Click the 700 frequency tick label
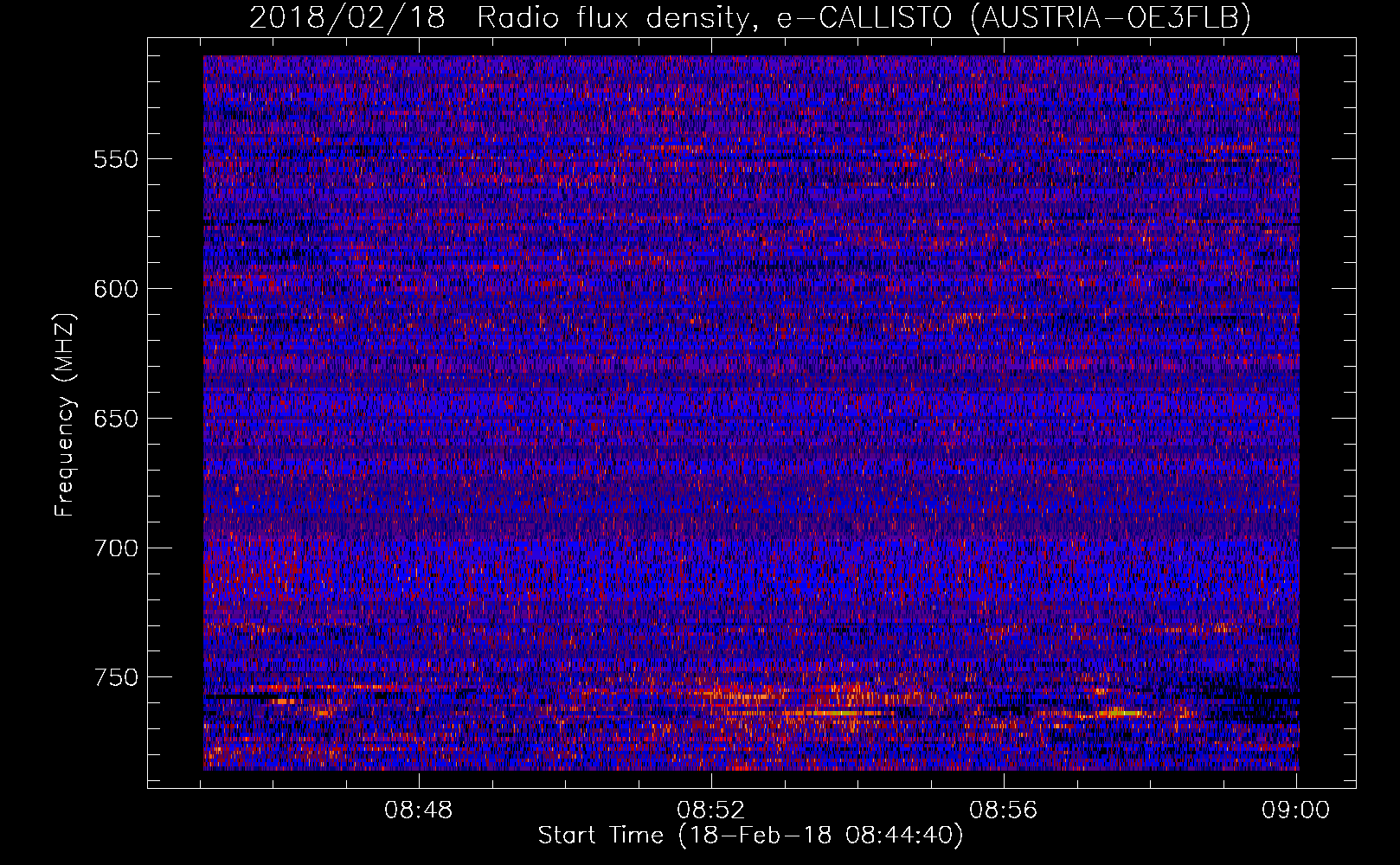 [x=116, y=548]
